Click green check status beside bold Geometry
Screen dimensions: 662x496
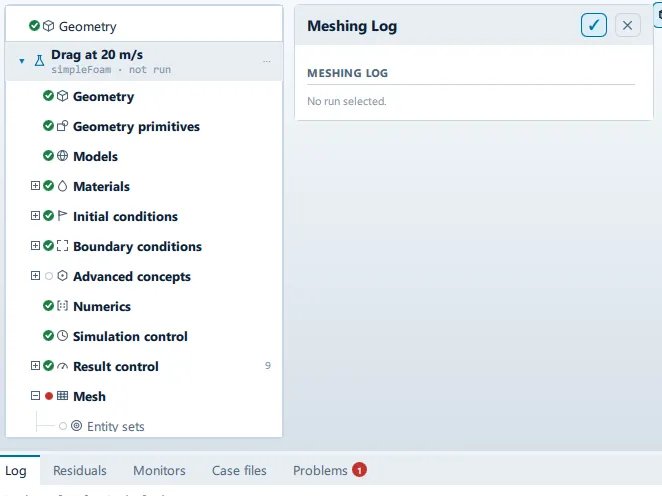(x=49, y=95)
